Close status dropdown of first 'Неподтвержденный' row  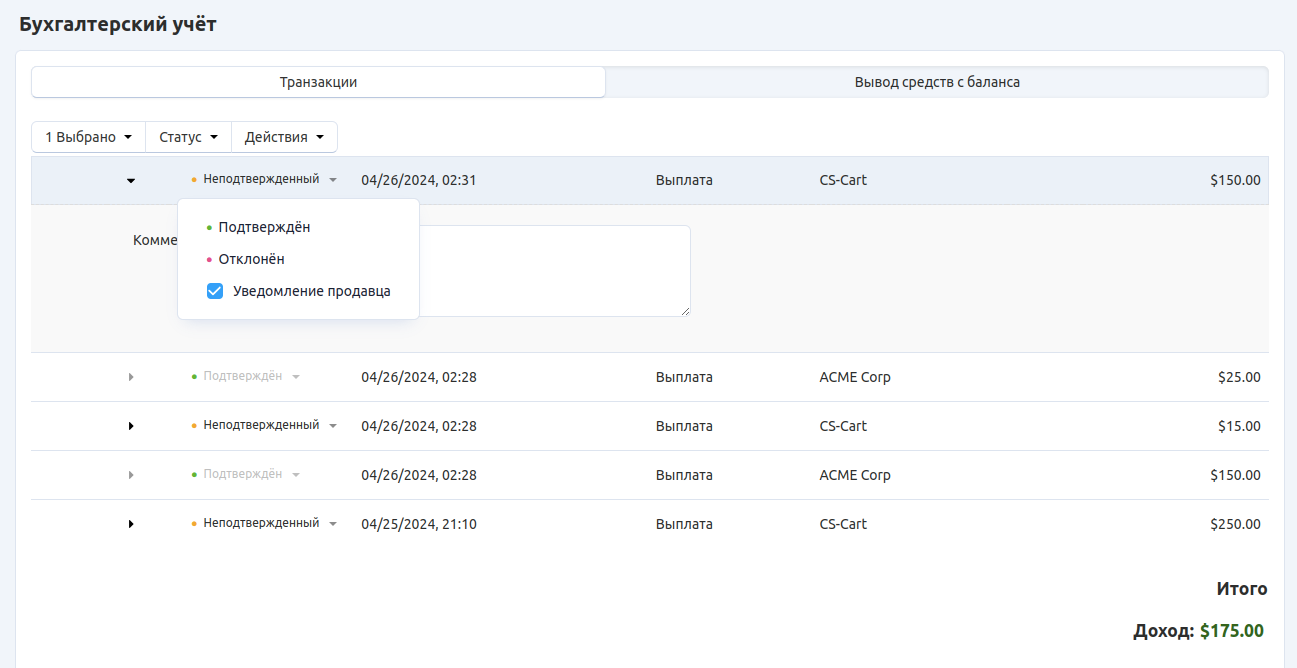pyautogui.click(x=265, y=180)
